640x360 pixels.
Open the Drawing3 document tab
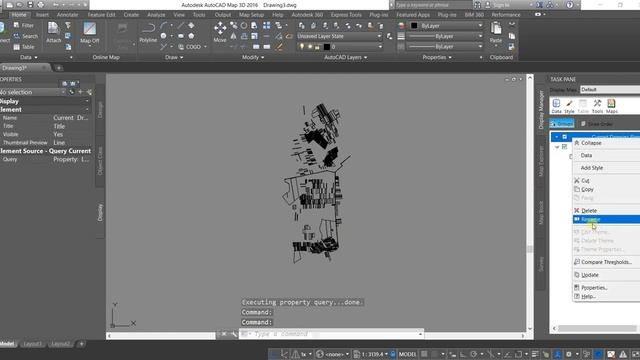pyautogui.click(x=24, y=68)
